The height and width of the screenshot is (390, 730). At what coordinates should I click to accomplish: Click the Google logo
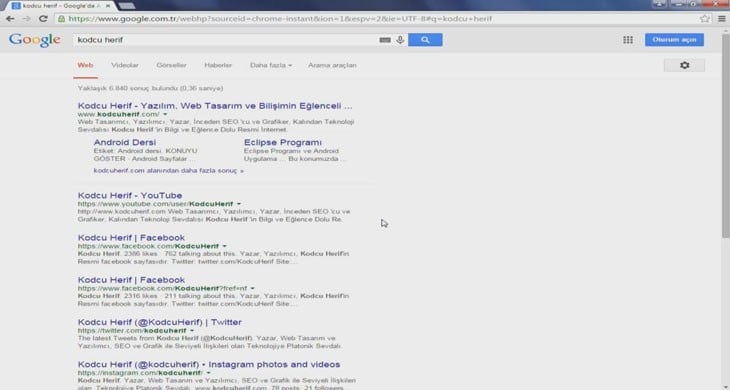[34, 40]
